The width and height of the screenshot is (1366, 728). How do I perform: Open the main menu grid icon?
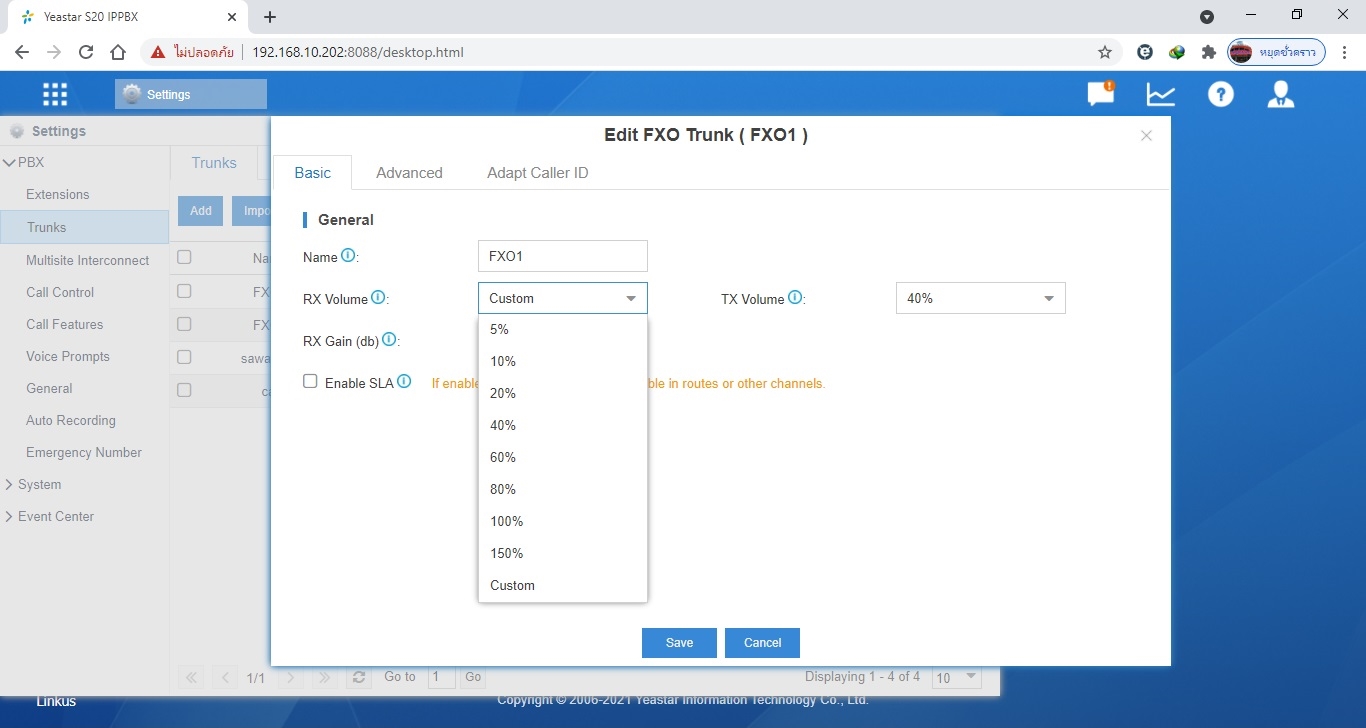pyautogui.click(x=55, y=94)
